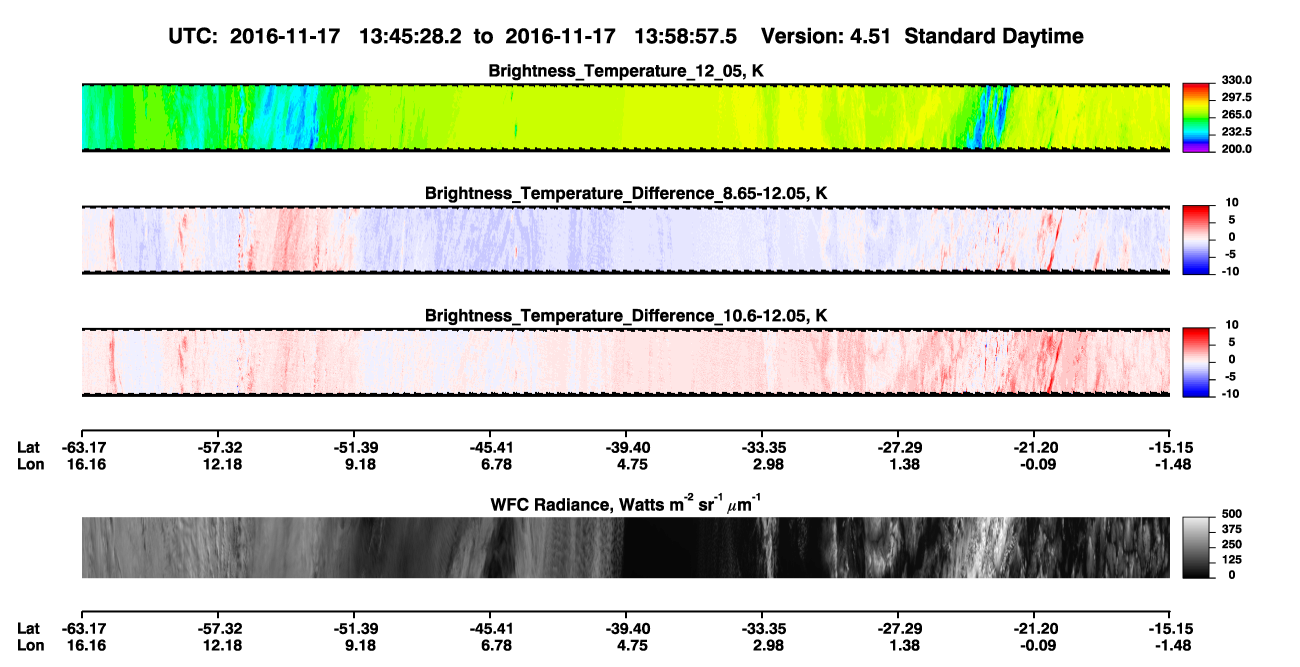Click "Lat" label on axis above WFC title

pyautogui.click(x=29, y=447)
